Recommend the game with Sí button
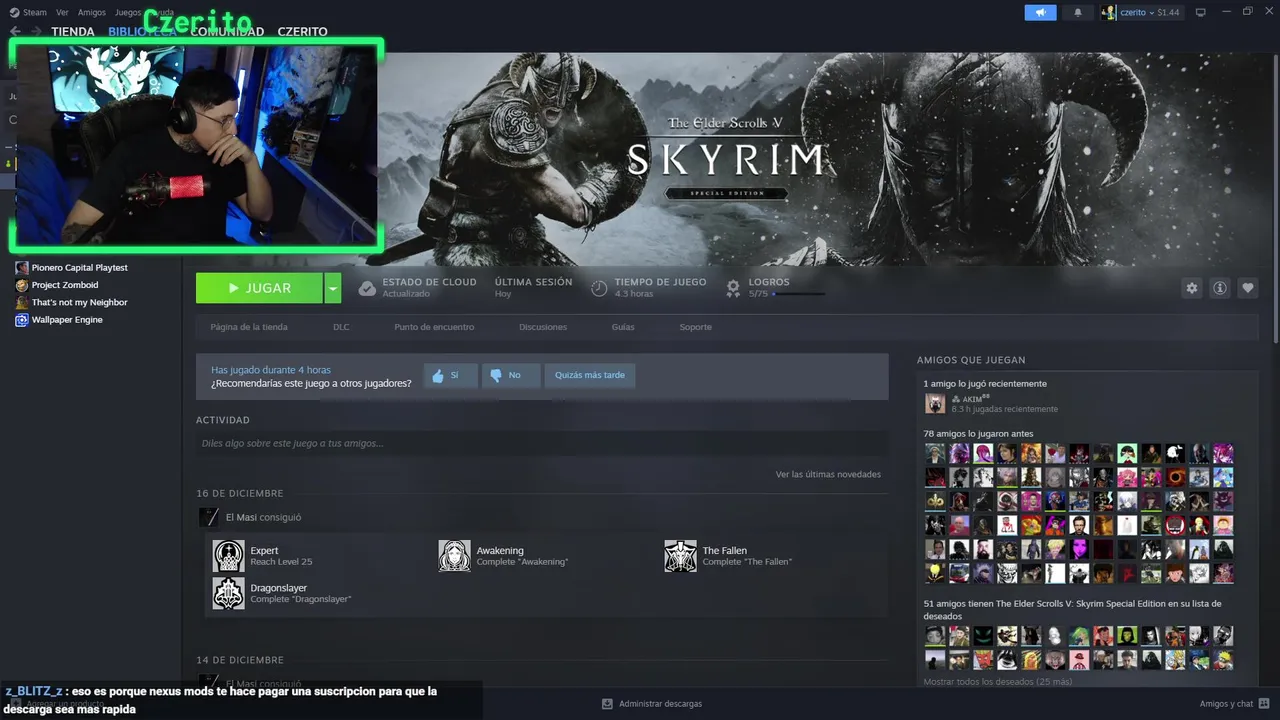This screenshot has height=720, width=1280. 450,375
